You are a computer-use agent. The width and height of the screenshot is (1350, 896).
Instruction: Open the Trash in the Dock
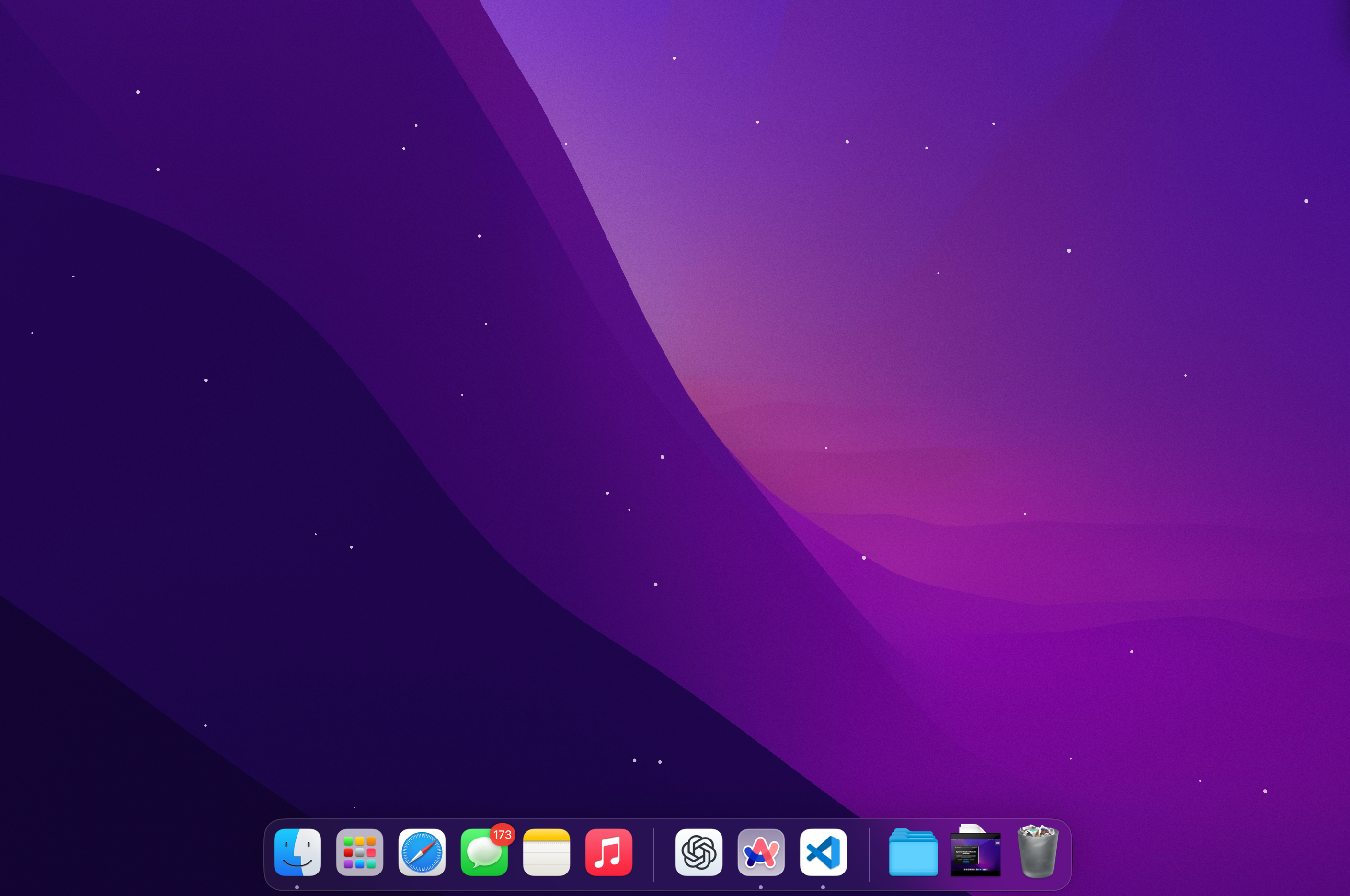(1038, 851)
